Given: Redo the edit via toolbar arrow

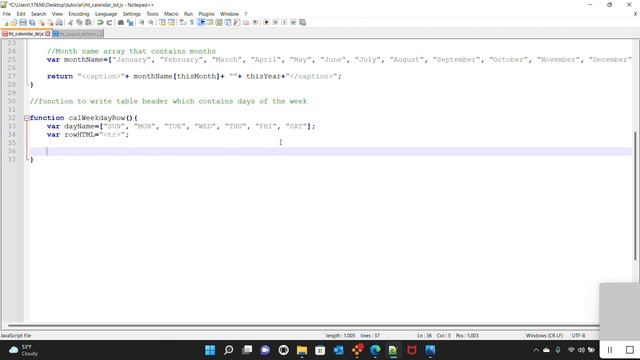Looking at the screenshot, I should click(109, 22).
